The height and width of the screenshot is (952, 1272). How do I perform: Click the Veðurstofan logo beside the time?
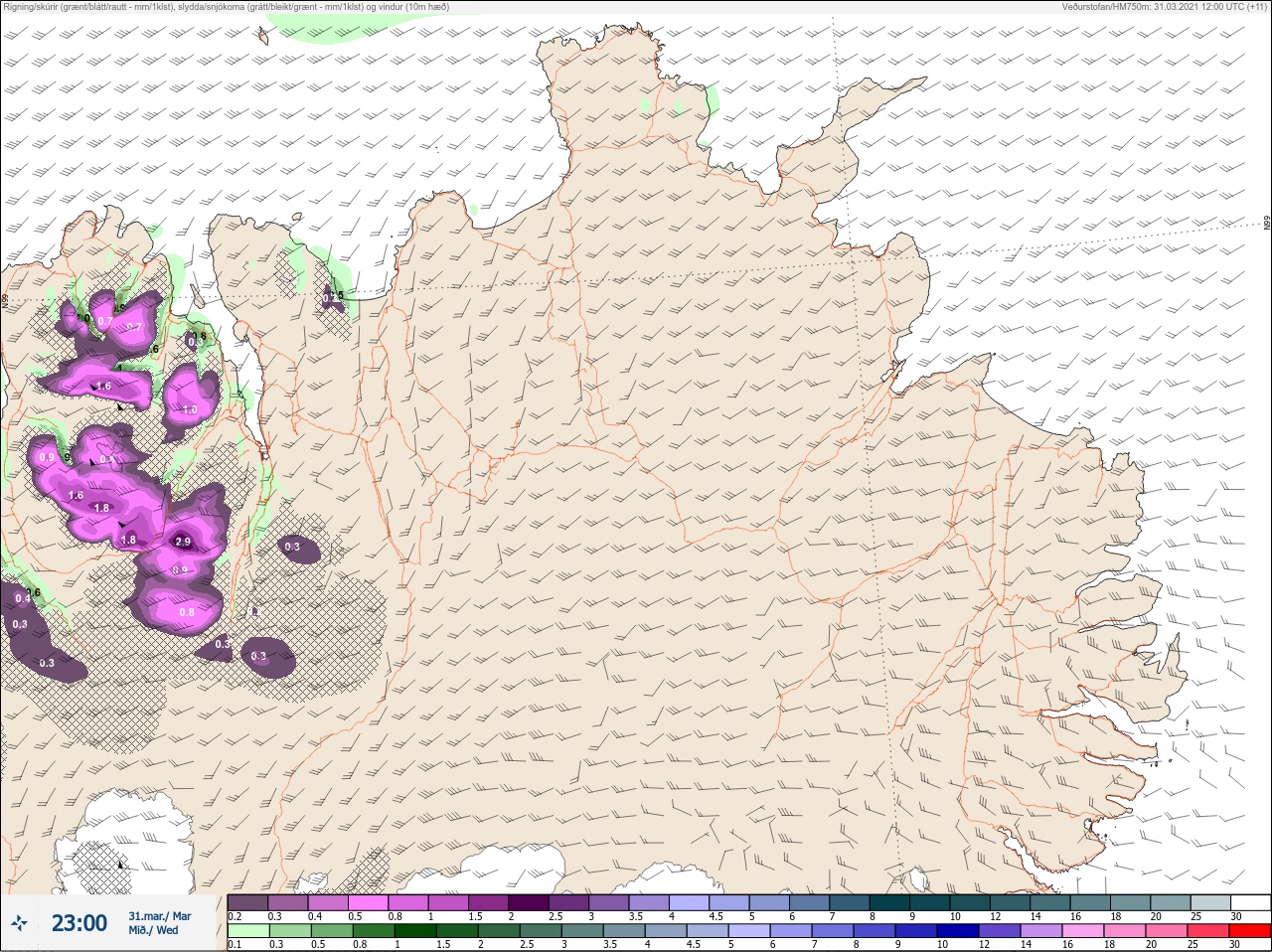19,923
